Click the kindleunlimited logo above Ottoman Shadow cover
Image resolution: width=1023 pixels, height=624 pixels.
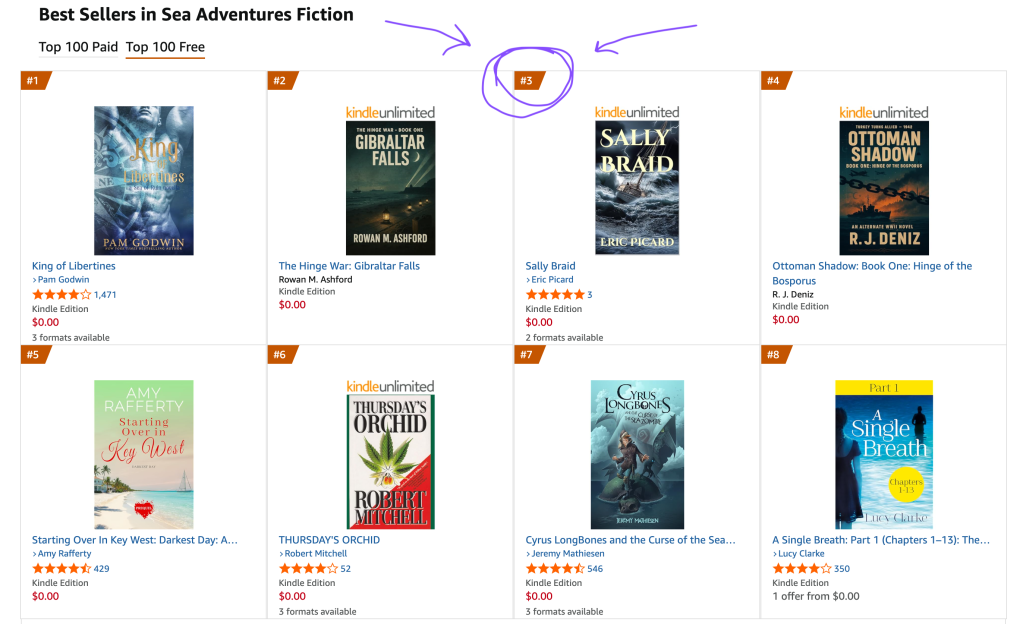point(884,112)
